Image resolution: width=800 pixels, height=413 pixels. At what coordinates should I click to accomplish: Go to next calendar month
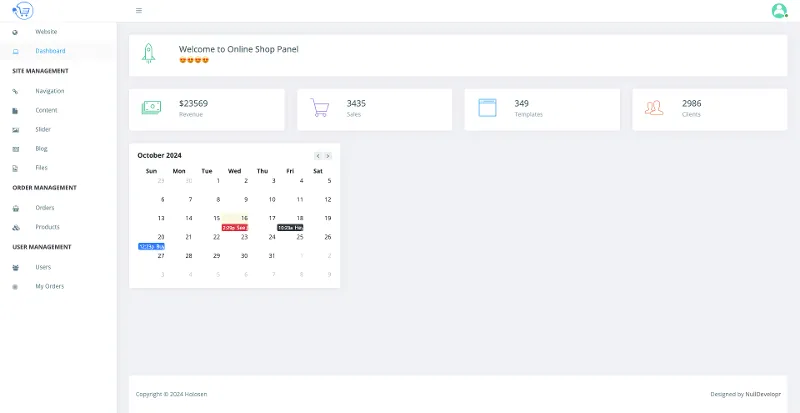pyautogui.click(x=328, y=156)
